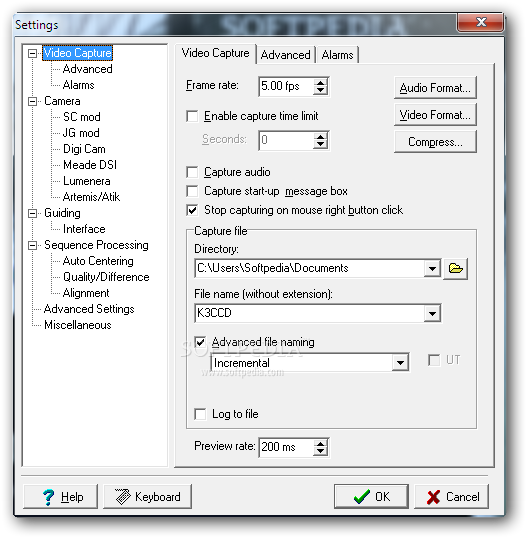Check the UT checkbox

434,360
